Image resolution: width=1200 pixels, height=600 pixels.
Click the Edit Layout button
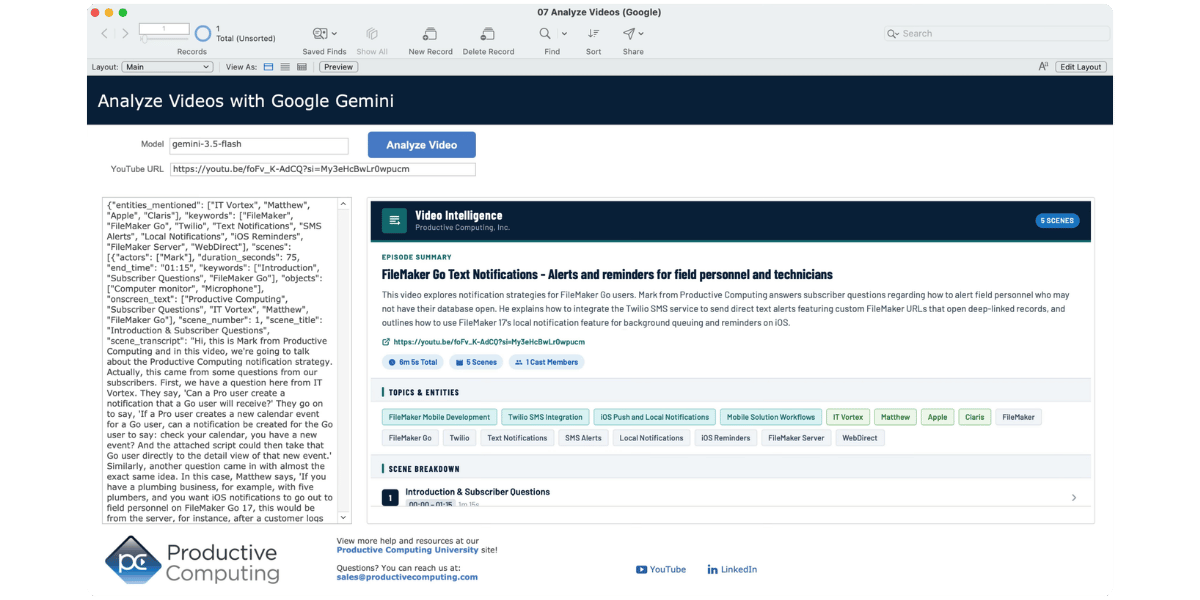click(1081, 67)
